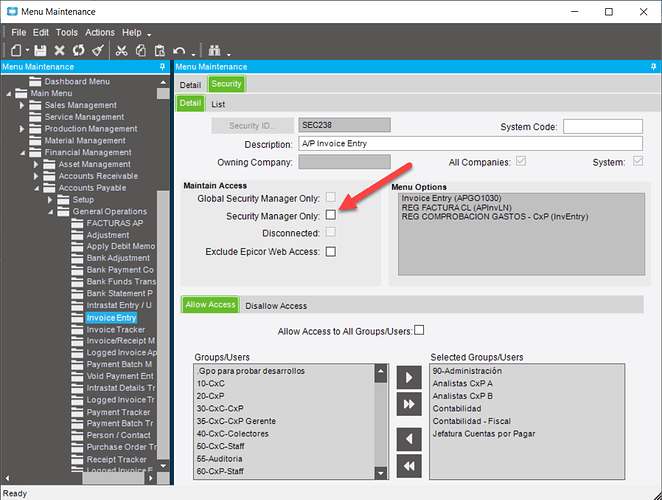Screen dimensions: 662x500
Task: Collapse the Main Menu tree node
Action: [x=8, y=94]
